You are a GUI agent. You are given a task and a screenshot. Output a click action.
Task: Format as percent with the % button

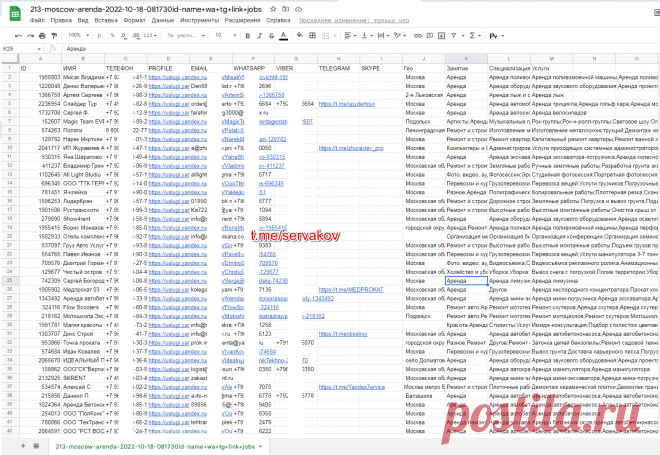tap(112, 36)
